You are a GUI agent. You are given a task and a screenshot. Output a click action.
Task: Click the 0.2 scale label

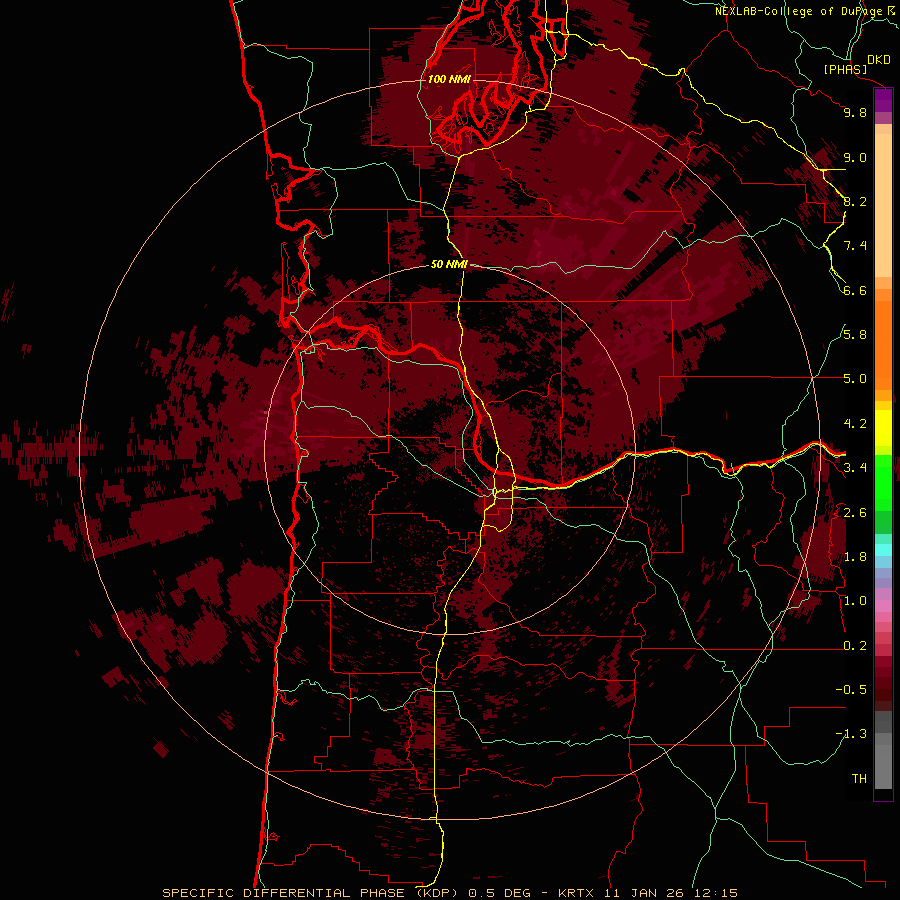tap(855, 646)
